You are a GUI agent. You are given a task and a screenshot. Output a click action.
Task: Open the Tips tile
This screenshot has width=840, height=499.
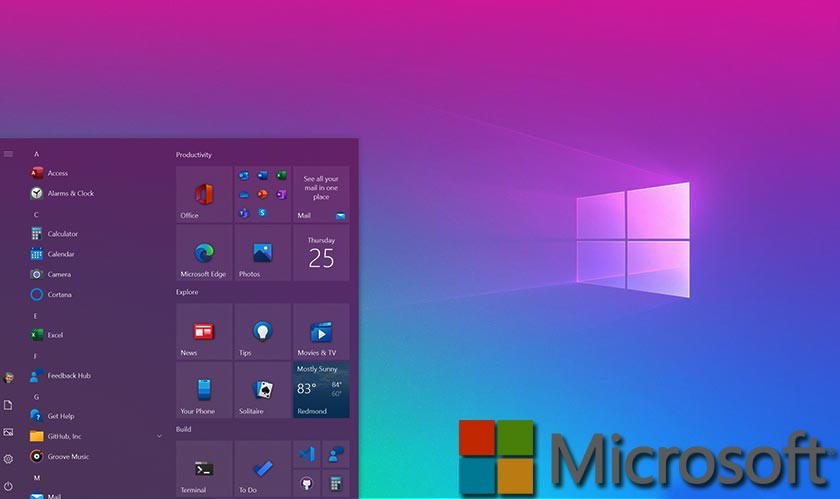[262, 331]
